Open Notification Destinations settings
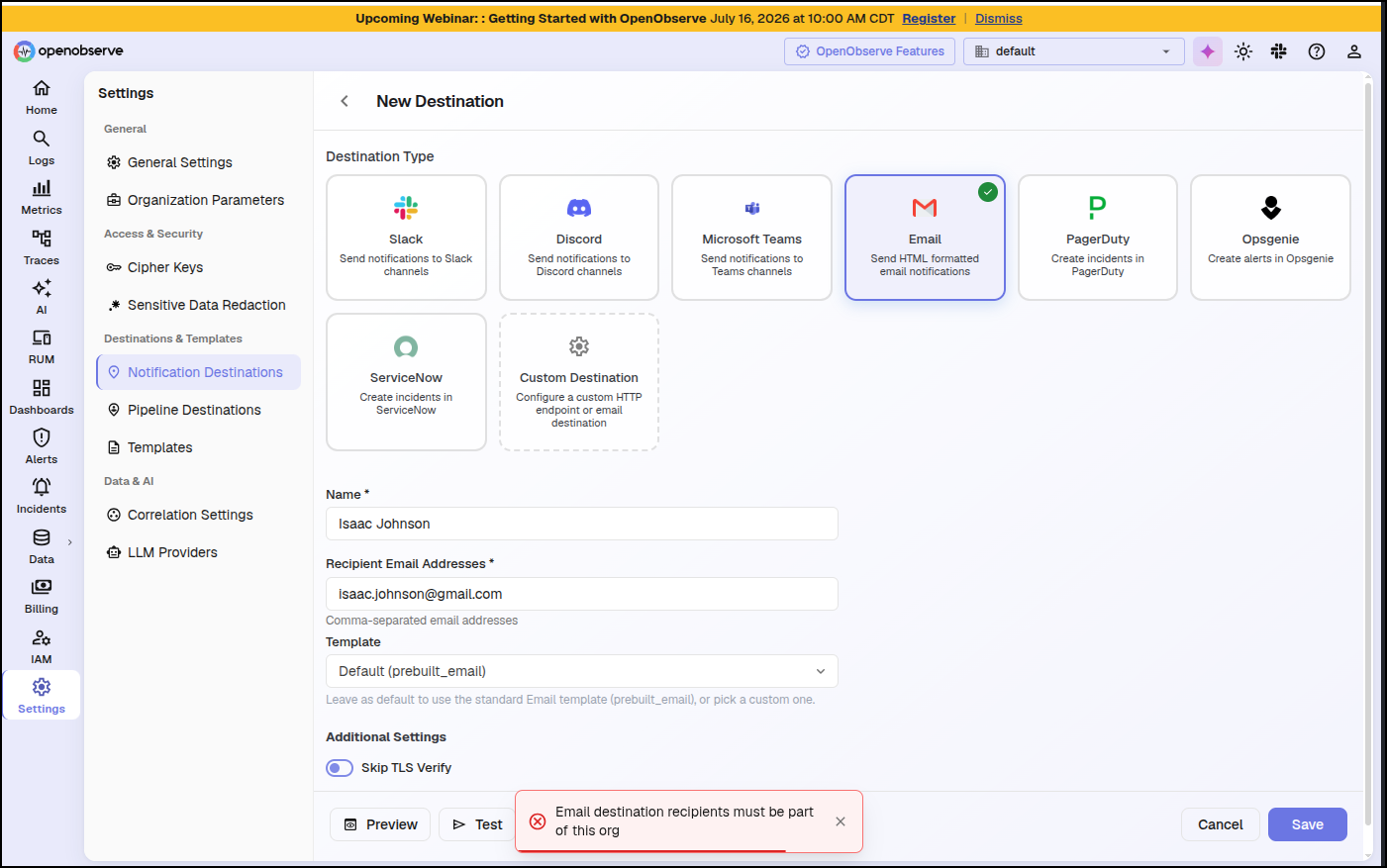Viewport: 1387px width, 868px height. 198,372
